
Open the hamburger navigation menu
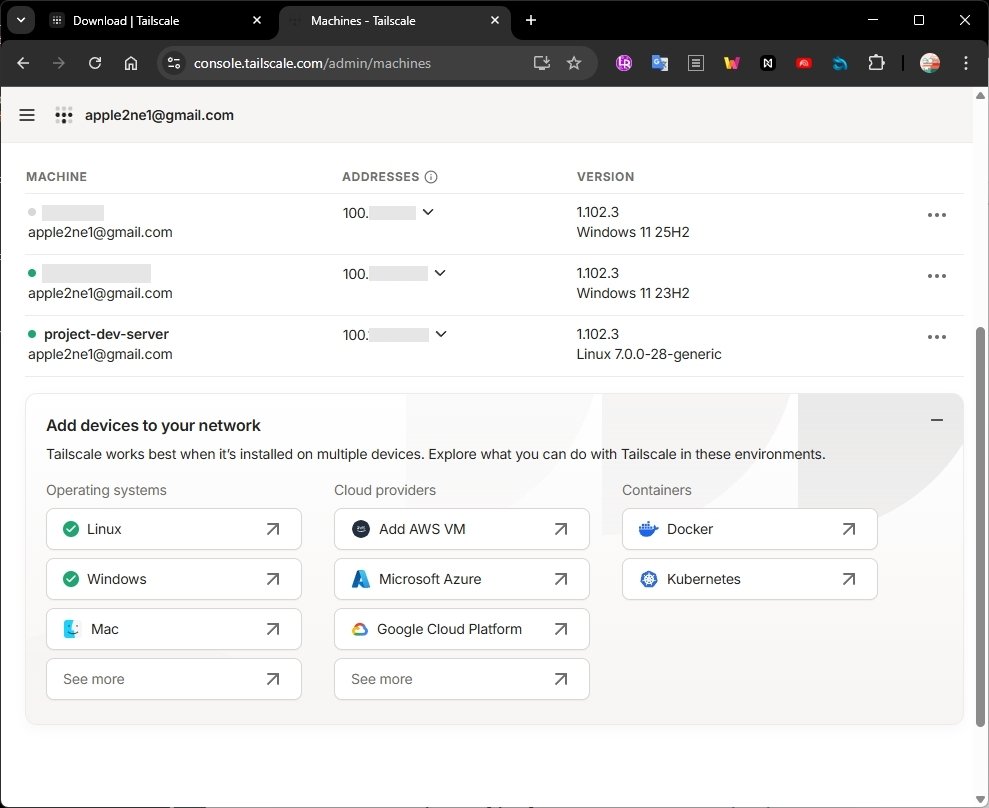pos(26,115)
